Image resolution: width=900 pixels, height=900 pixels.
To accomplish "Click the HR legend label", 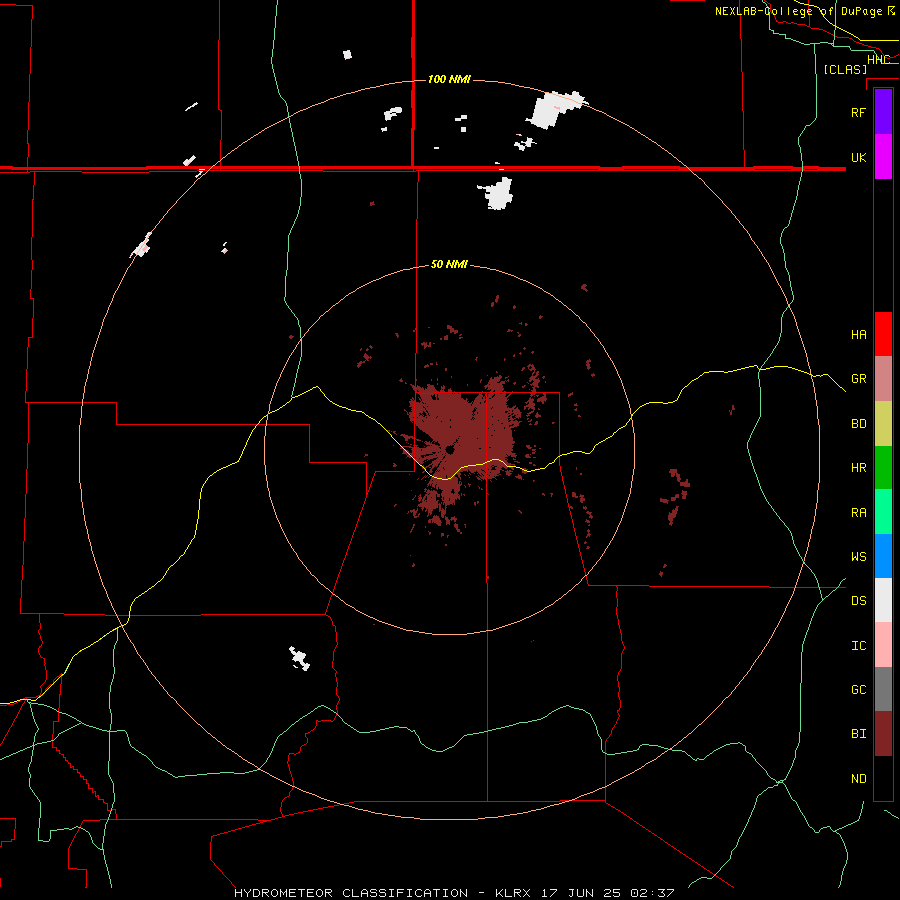I will coord(858,468).
